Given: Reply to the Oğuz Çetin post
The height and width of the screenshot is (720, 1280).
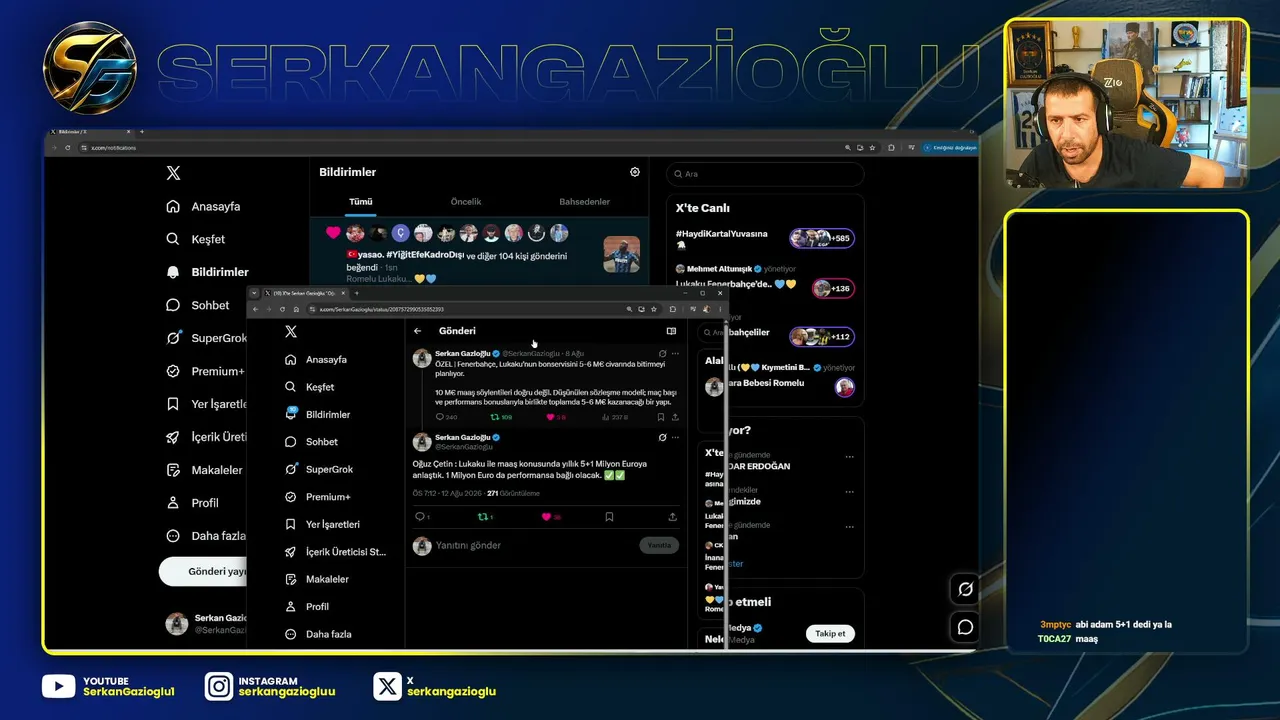Looking at the screenshot, I should coord(420,517).
